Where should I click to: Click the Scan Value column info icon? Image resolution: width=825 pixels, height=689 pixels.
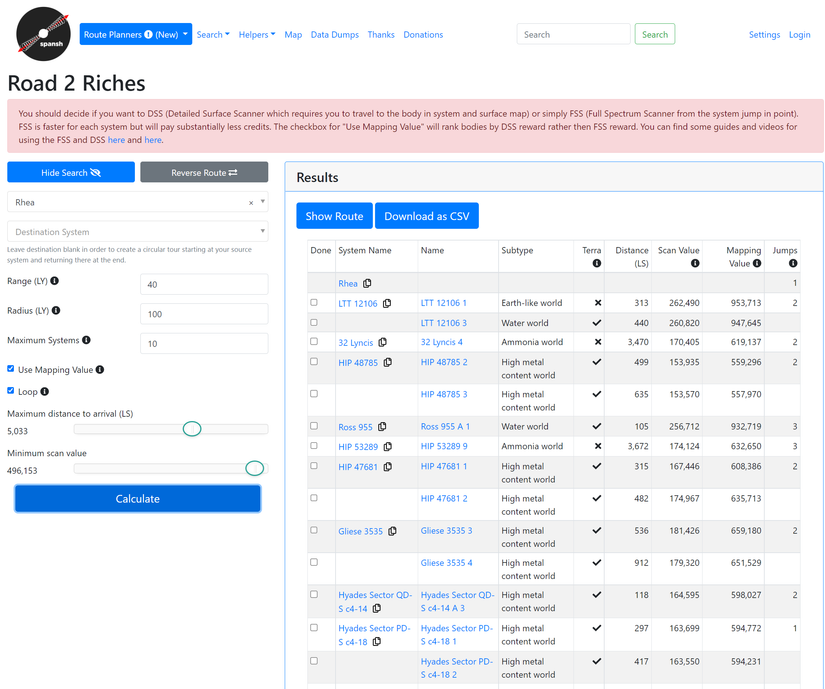tap(694, 264)
